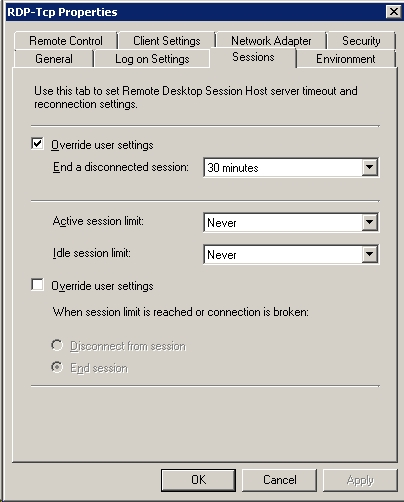Go to the Security tab
This screenshot has width=404, height=502.
[x=361, y=41]
